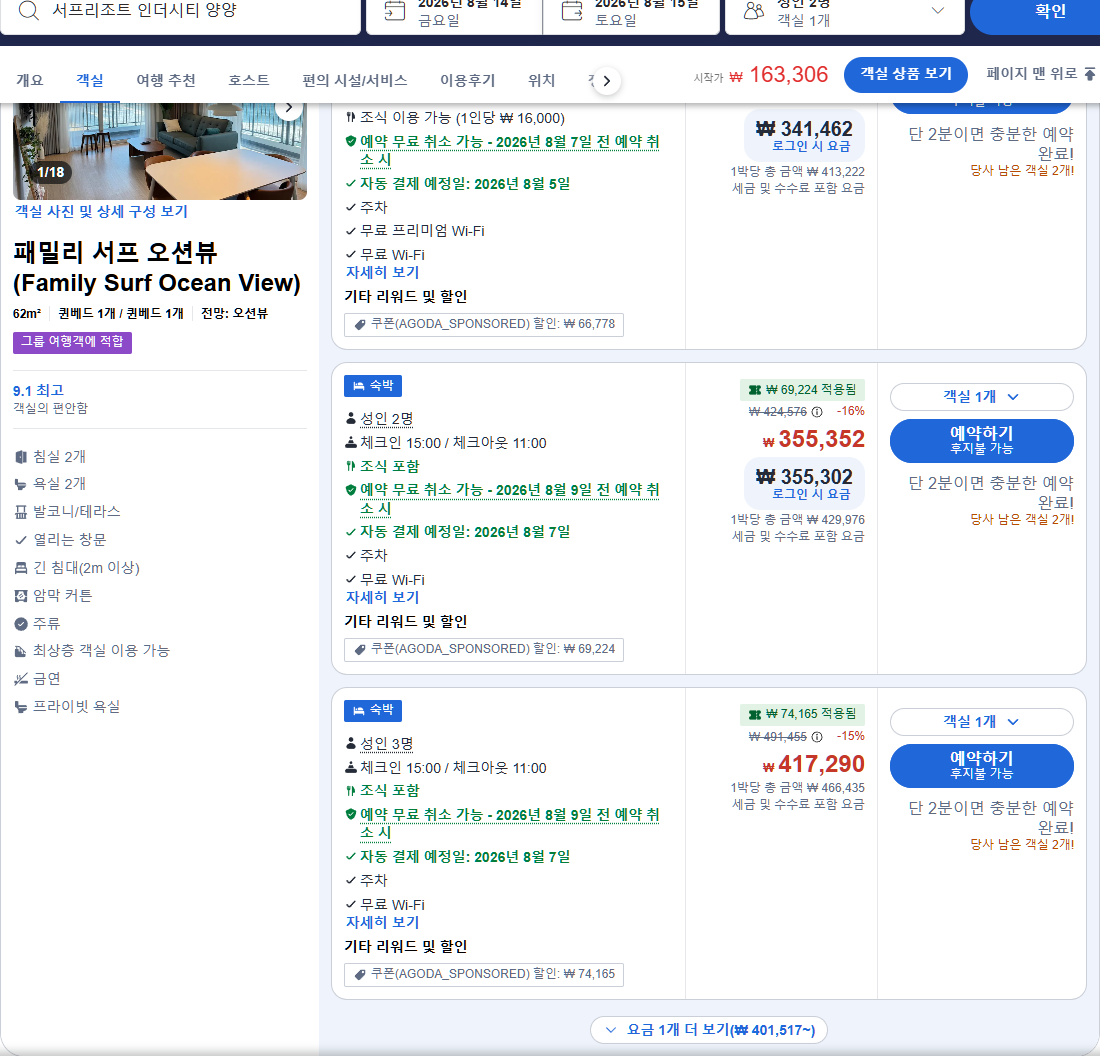Click starting price ₩163,306
The width and height of the screenshot is (1100, 1057).
[x=779, y=74]
